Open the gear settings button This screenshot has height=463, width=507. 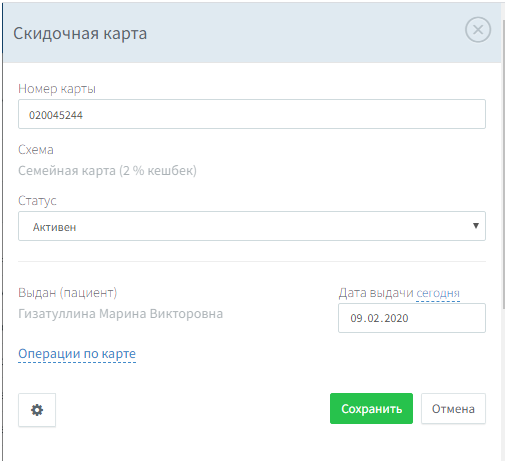click(37, 410)
